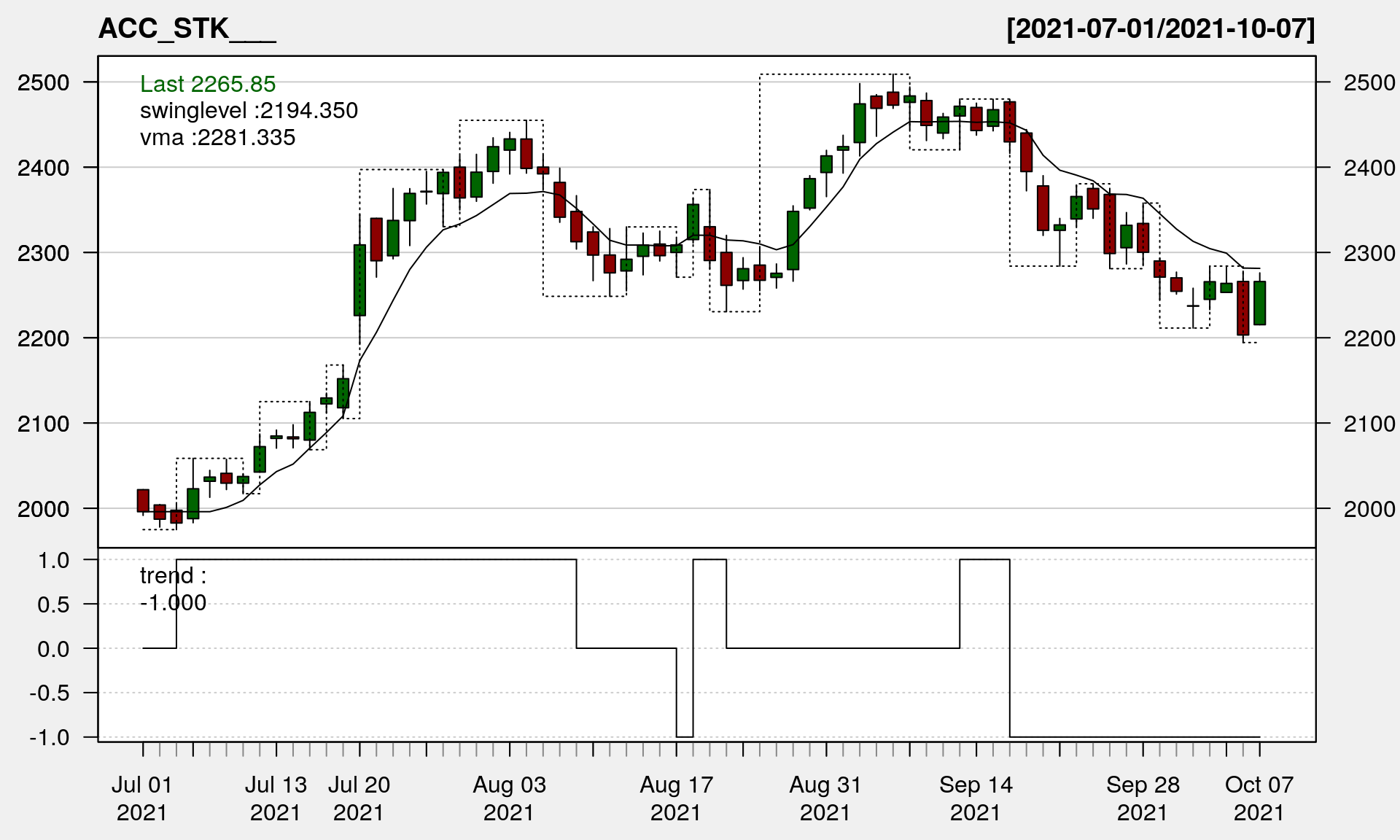Click the vma :2281.335 legend text
The width and height of the screenshot is (1400, 840).
coord(217,137)
